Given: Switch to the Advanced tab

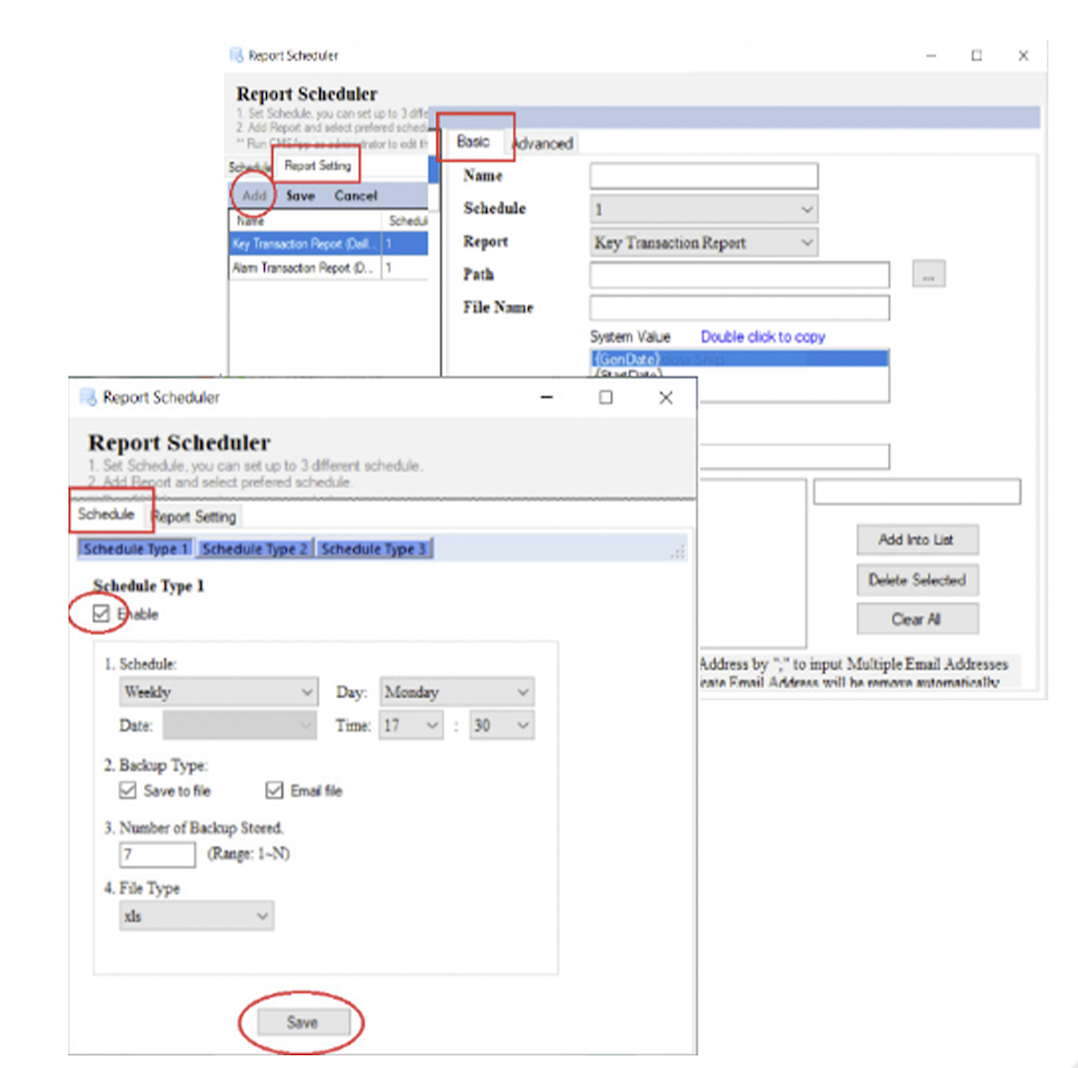Looking at the screenshot, I should point(543,144).
